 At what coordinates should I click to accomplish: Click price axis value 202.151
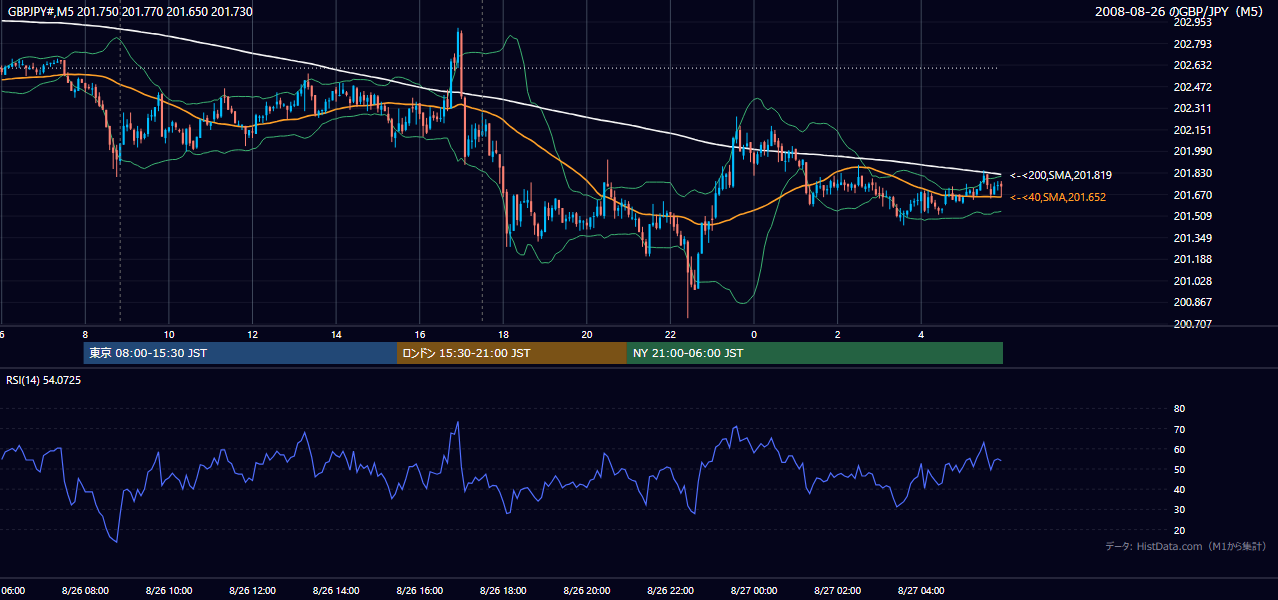(1193, 130)
